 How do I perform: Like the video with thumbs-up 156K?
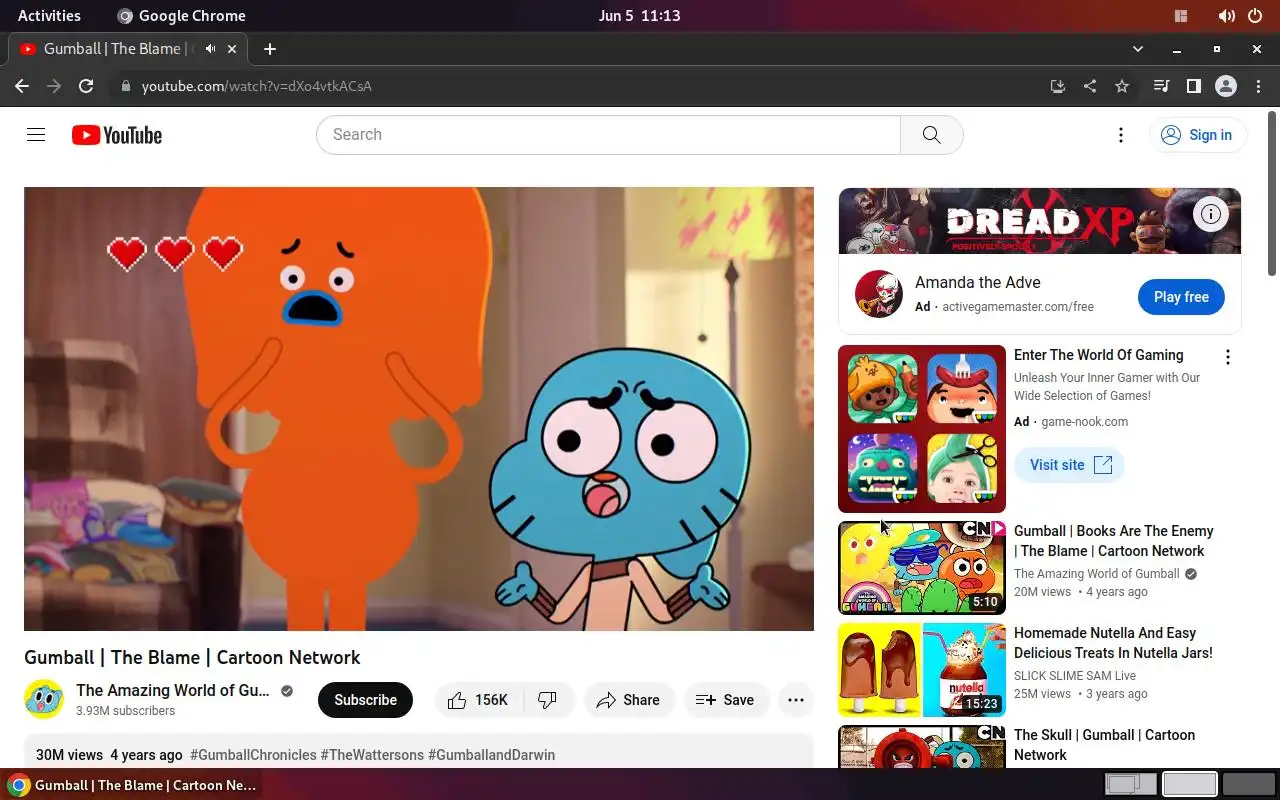click(478, 700)
